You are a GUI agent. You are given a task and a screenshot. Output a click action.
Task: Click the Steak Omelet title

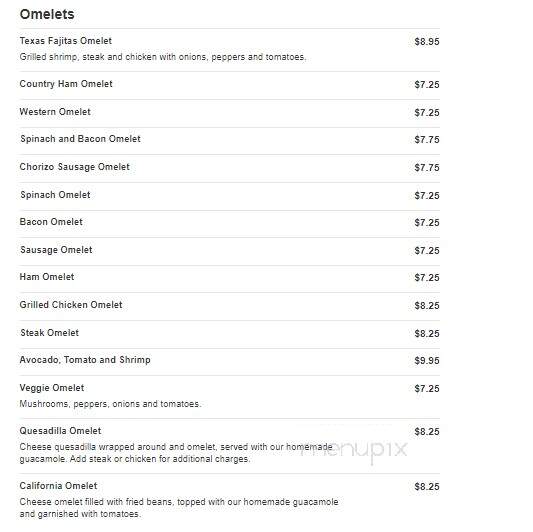click(49, 333)
